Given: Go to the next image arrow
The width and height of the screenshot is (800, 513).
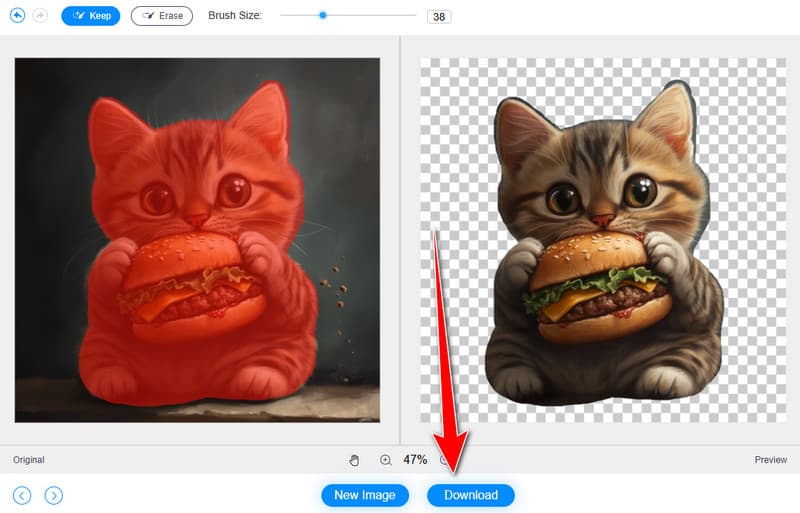Looking at the screenshot, I should click(x=54, y=495).
